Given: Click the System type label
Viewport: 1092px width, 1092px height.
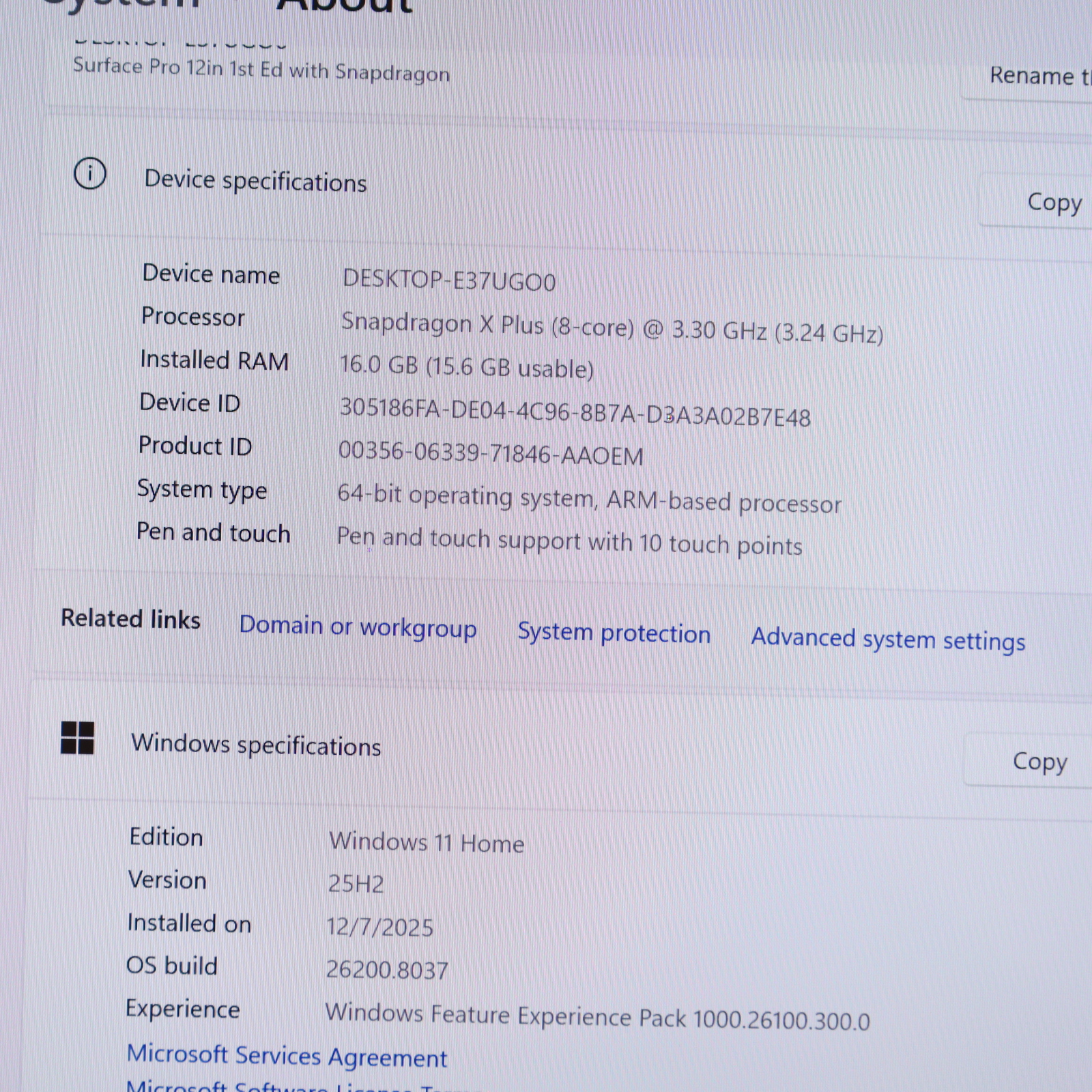Looking at the screenshot, I should [202, 490].
